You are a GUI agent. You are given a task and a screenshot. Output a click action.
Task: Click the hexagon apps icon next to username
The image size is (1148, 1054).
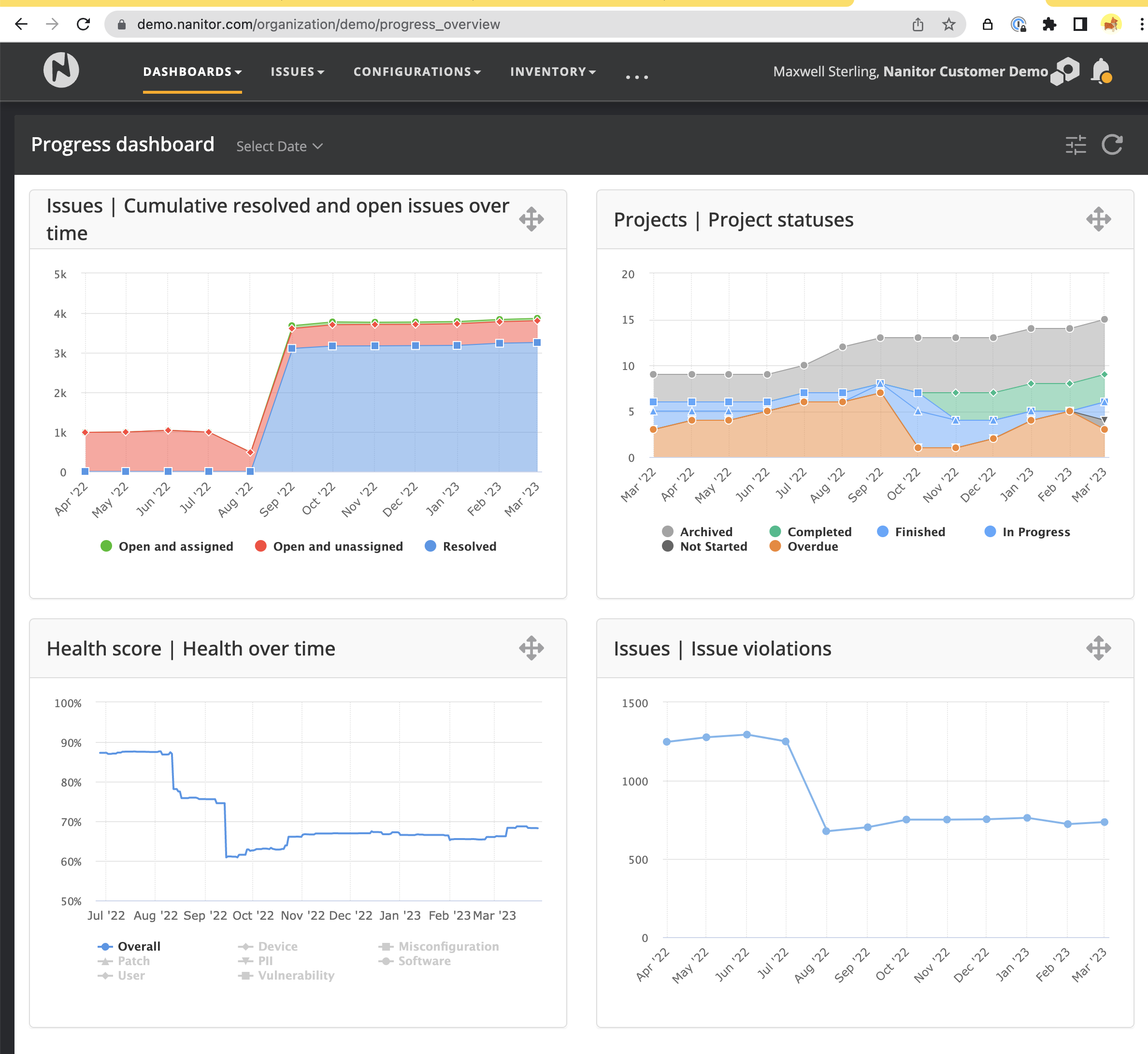click(x=1065, y=71)
